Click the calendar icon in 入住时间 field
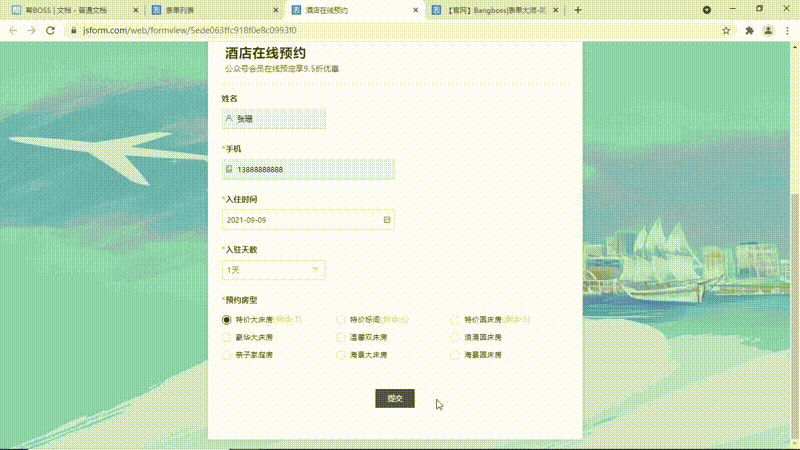This screenshot has height=450, width=800. [387, 219]
